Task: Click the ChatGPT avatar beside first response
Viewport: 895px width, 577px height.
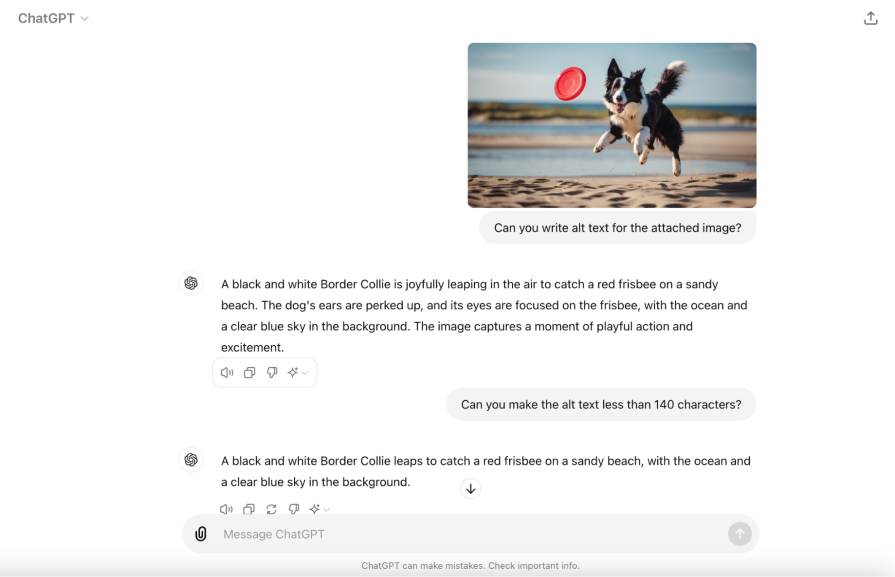Action: (x=191, y=283)
